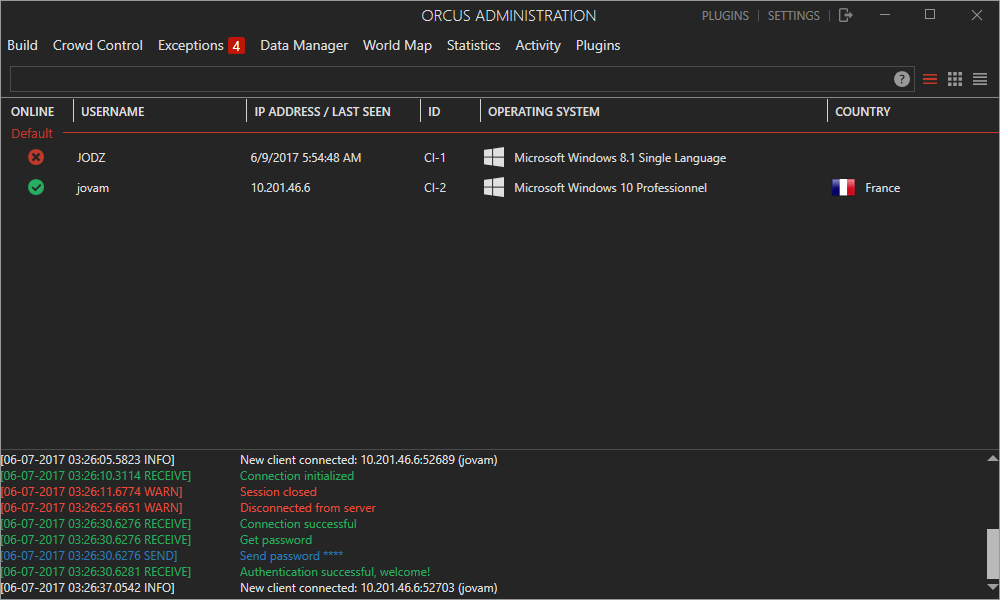Viewport: 1000px width, 600px height.
Task: Click PLUGINS link in the title bar
Action: 725,16
